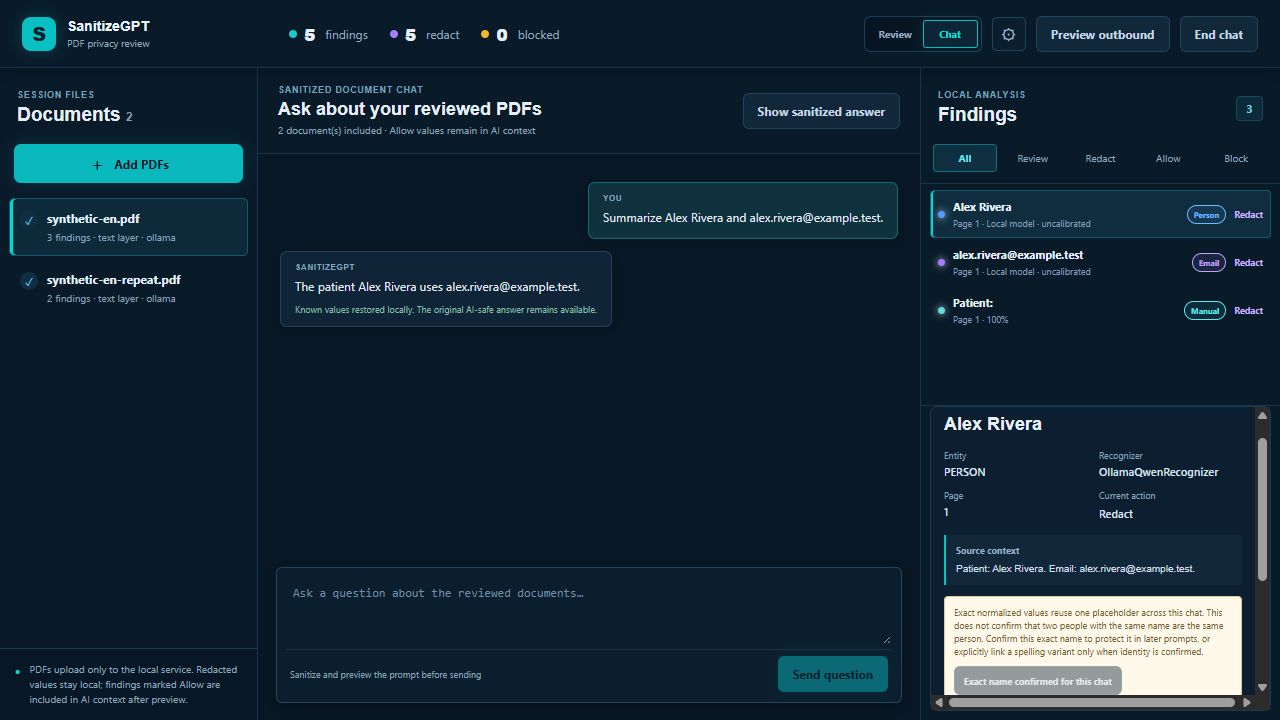Click the findings count badge showing 3
Screen dimensions: 1280x720
coord(1249,110)
